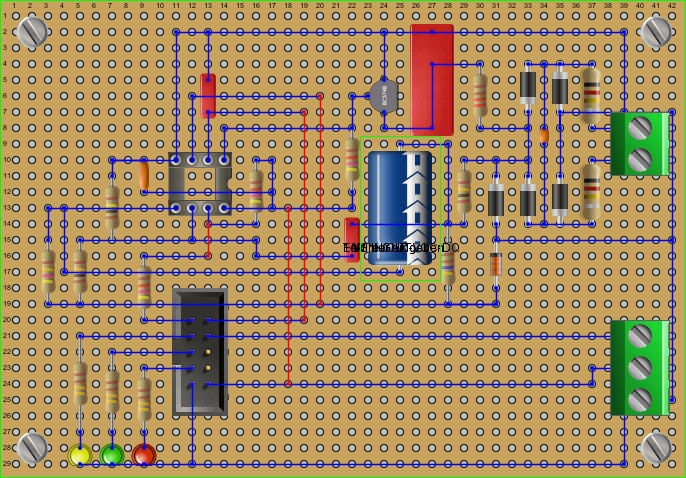Select the green LED
This screenshot has height=478, width=686.
coord(112,455)
